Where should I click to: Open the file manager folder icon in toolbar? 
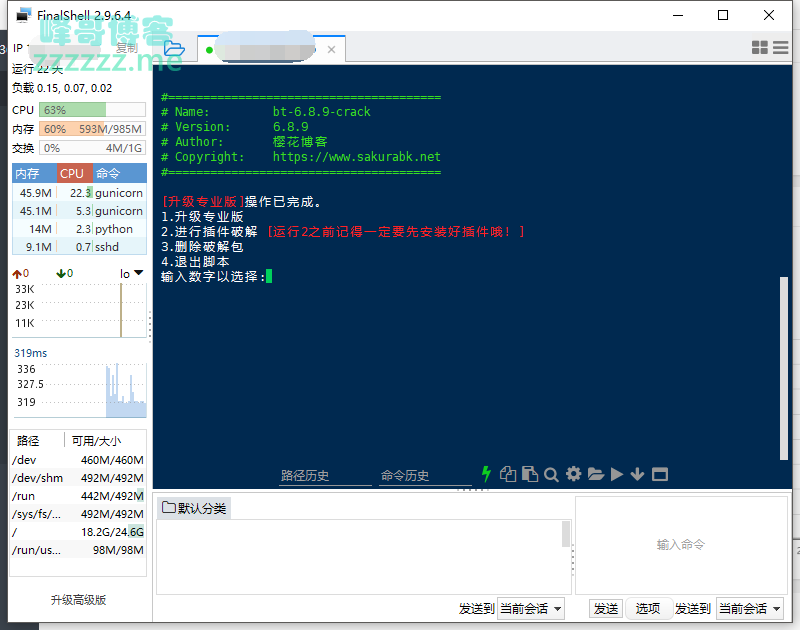595,474
